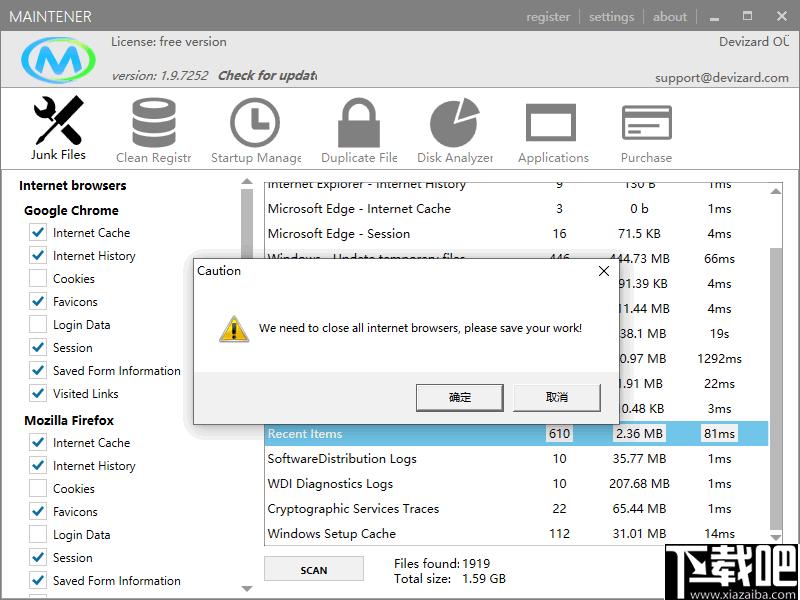800x600 pixels.
Task: Confirm the caution with 确定 button
Action: 460,397
